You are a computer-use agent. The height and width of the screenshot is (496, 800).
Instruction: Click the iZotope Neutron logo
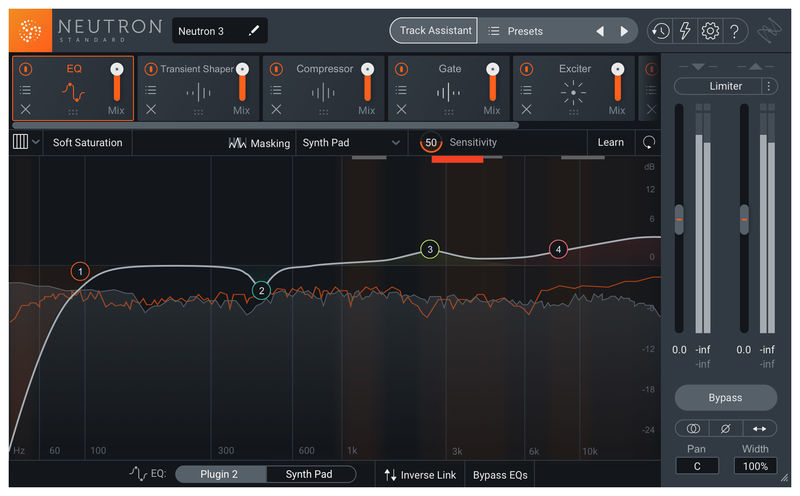click(x=30, y=31)
